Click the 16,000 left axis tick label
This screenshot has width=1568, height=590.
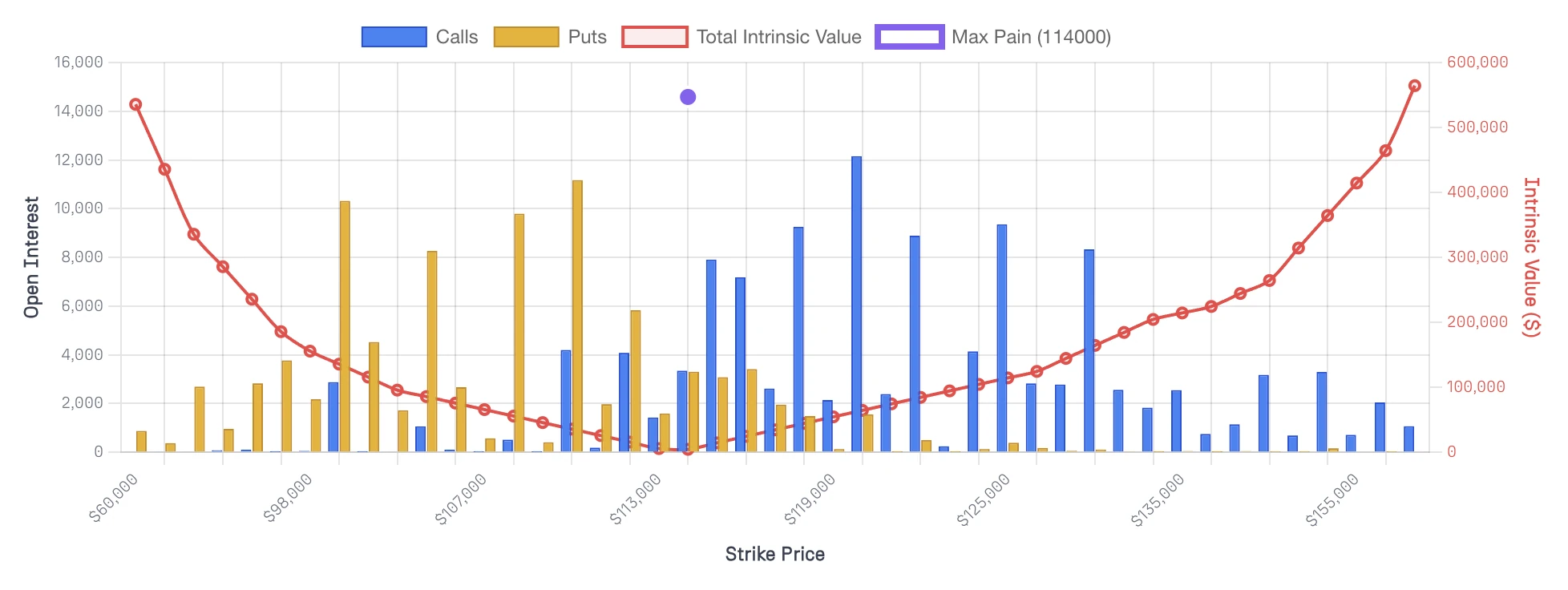tap(79, 63)
